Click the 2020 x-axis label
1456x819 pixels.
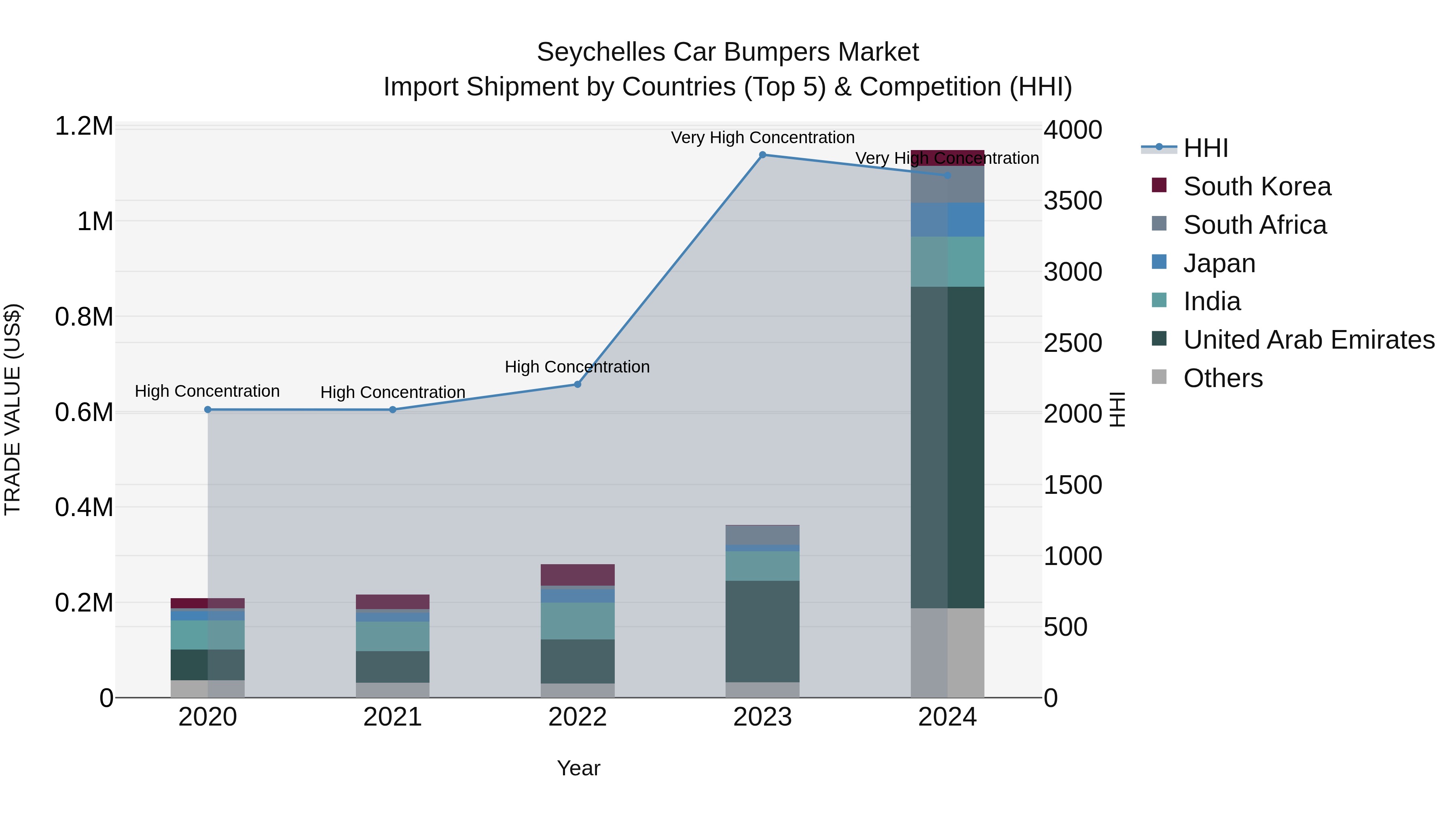click(x=207, y=717)
